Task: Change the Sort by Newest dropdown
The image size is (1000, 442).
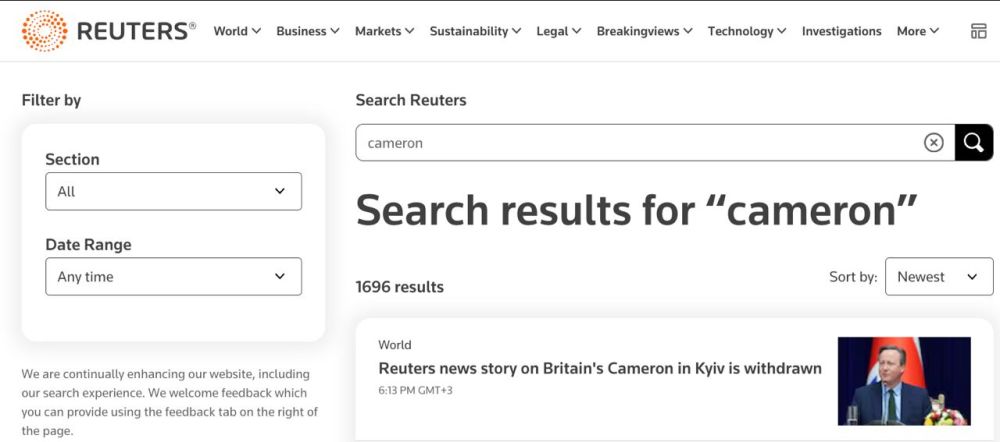Action: point(938,277)
